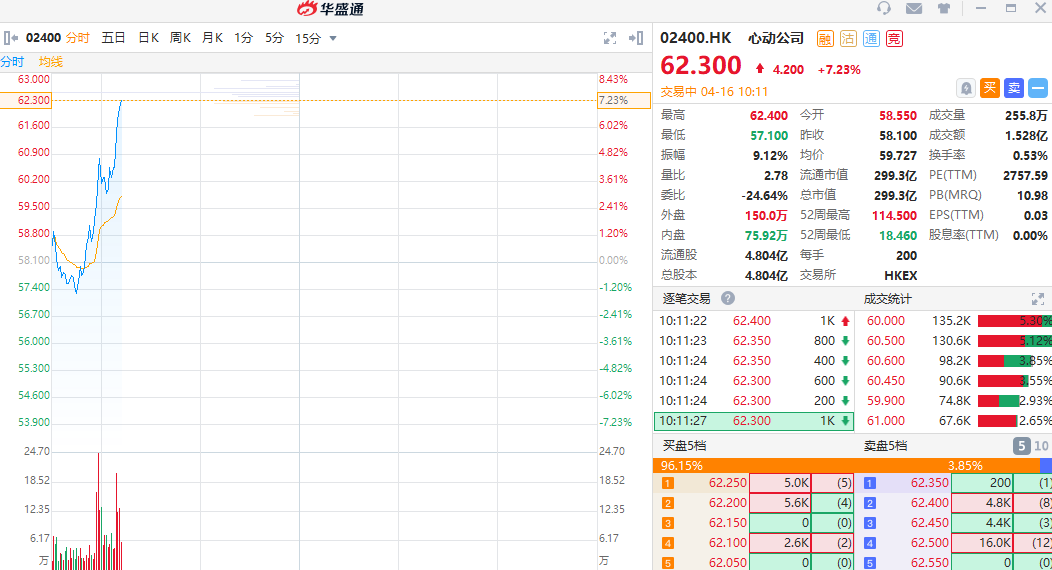
Task: Expand the 成交统计 panel to fullscreen
Action: point(1037,298)
